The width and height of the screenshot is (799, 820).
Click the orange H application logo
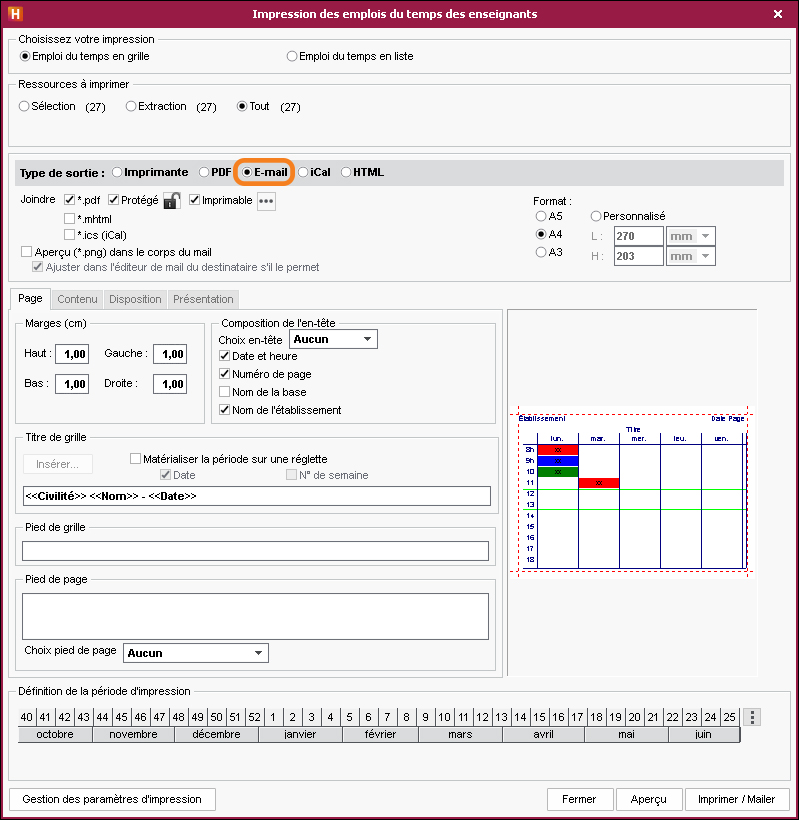15,14
